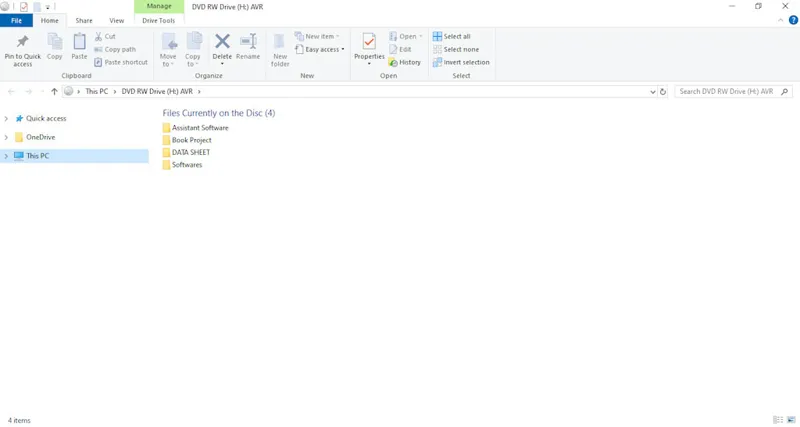Click the Properties checkmark icon
The width and height of the screenshot is (800, 427).
[x=369, y=41]
